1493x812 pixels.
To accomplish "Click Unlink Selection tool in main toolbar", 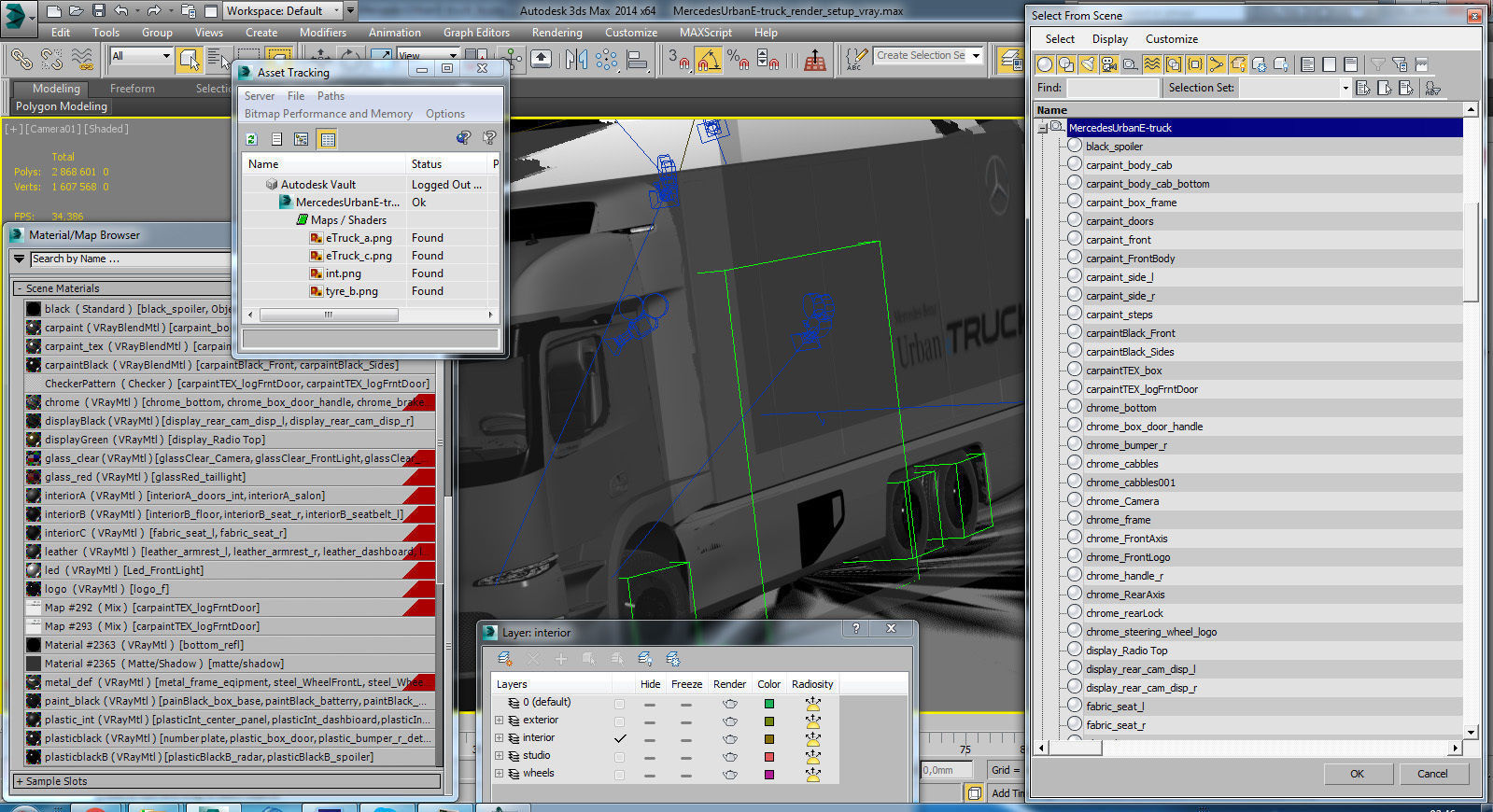I will (51, 60).
